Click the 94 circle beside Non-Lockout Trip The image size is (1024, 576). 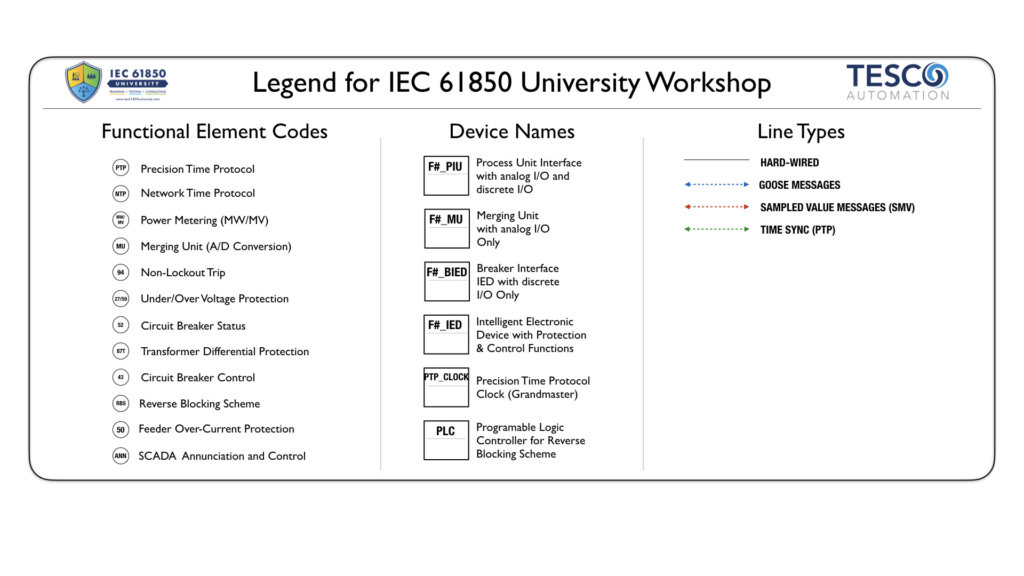click(121, 272)
